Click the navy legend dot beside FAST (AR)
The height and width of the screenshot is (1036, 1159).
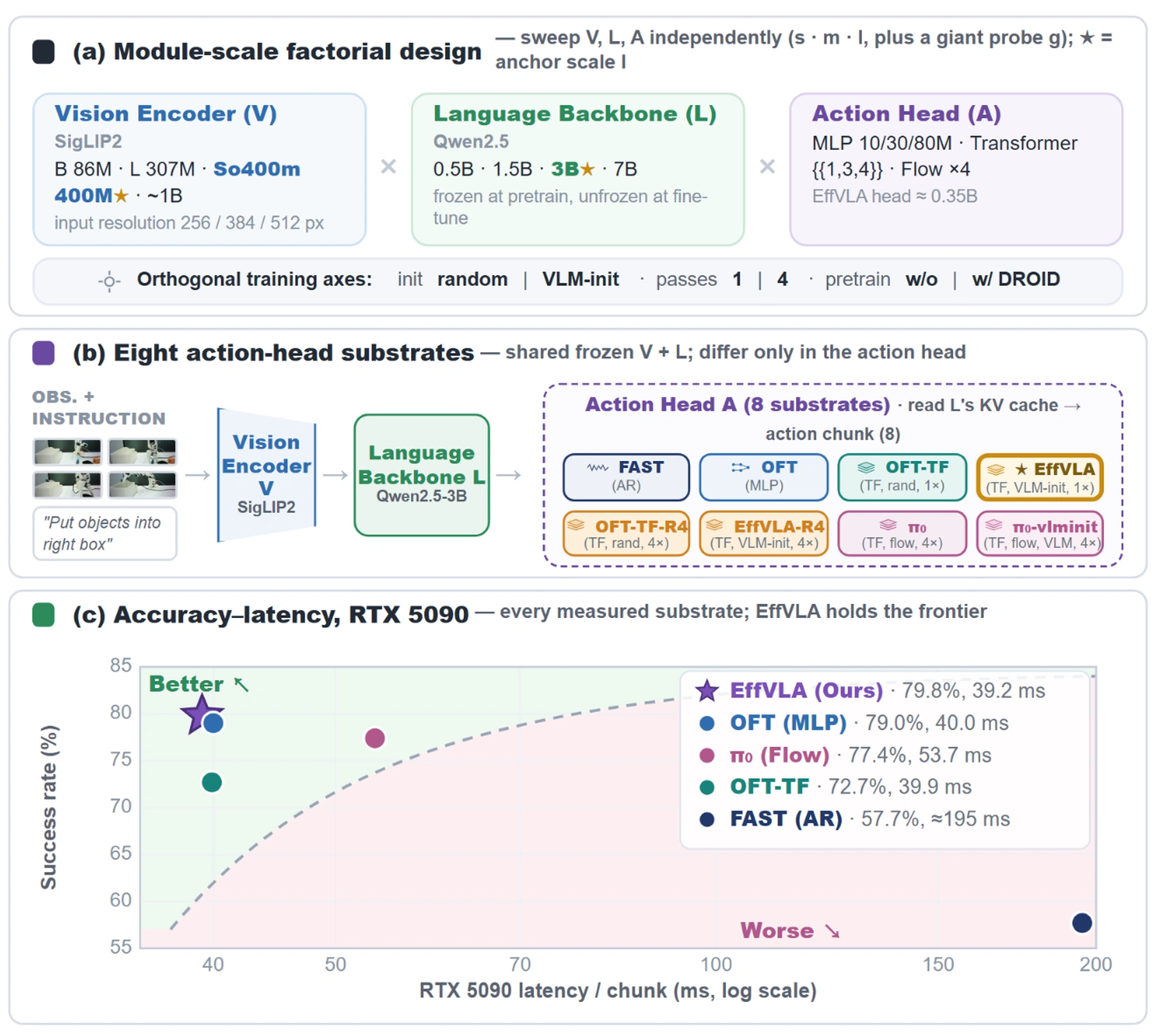pos(707,819)
